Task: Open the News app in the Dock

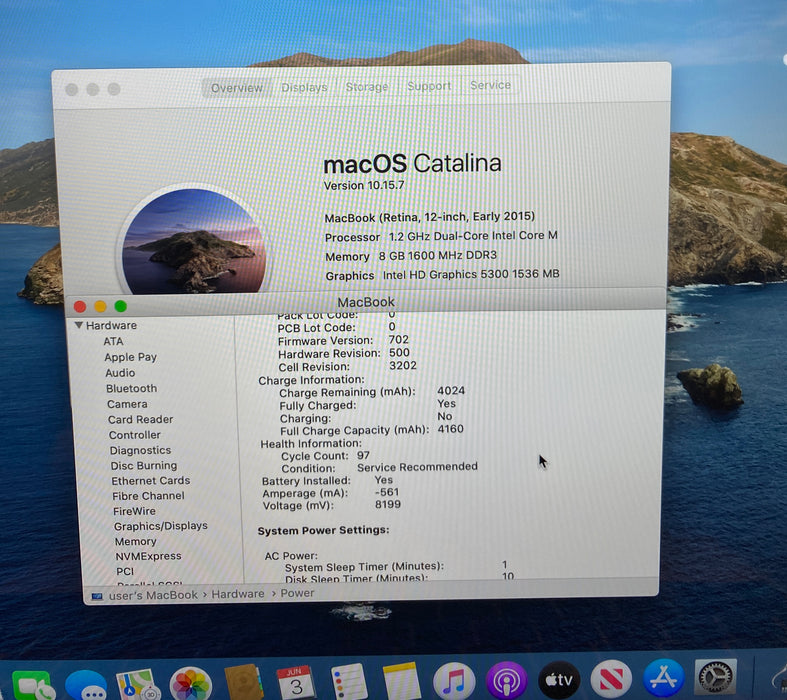Action: [x=611, y=679]
